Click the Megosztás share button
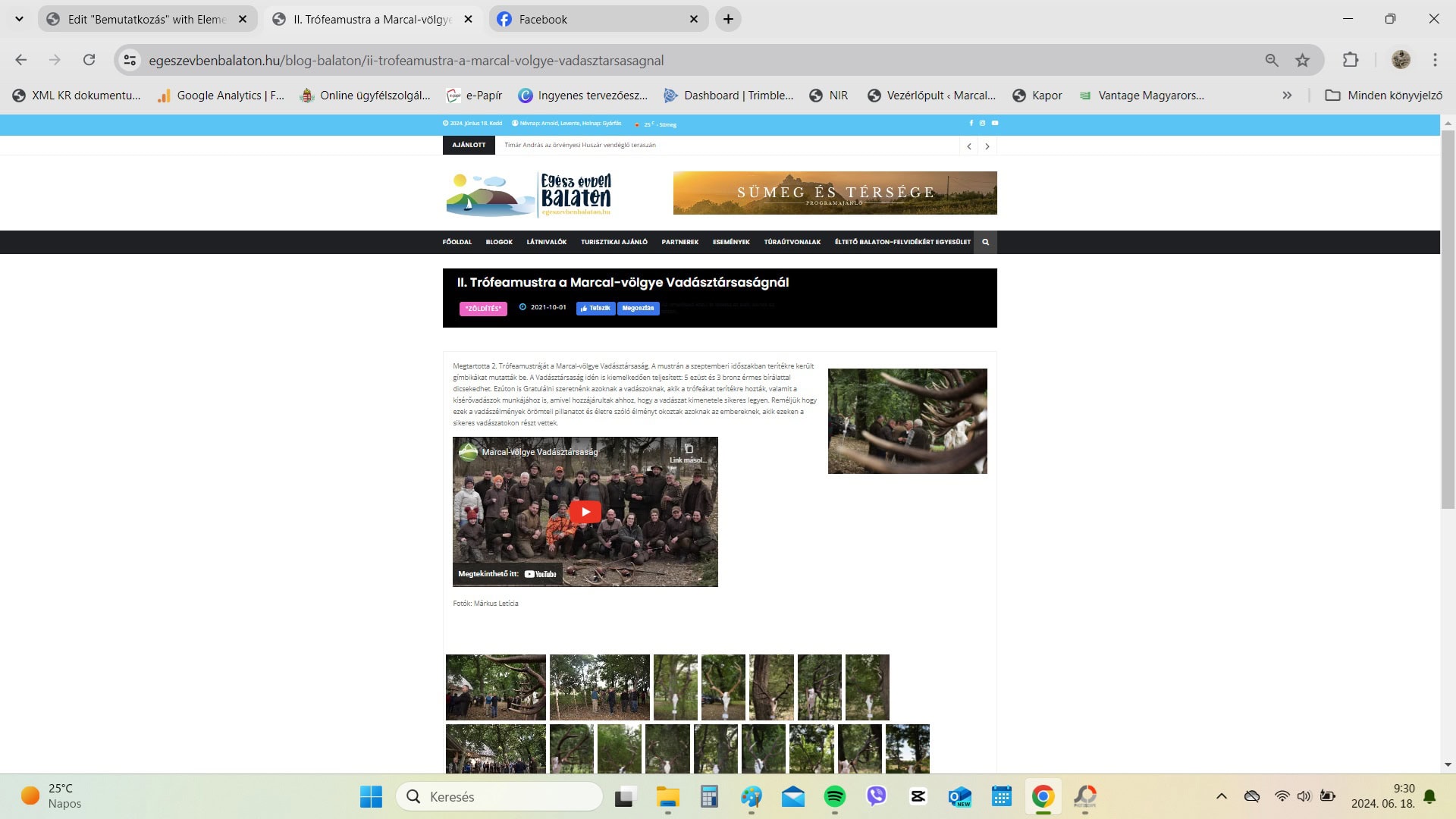1456x819 pixels. (x=638, y=309)
